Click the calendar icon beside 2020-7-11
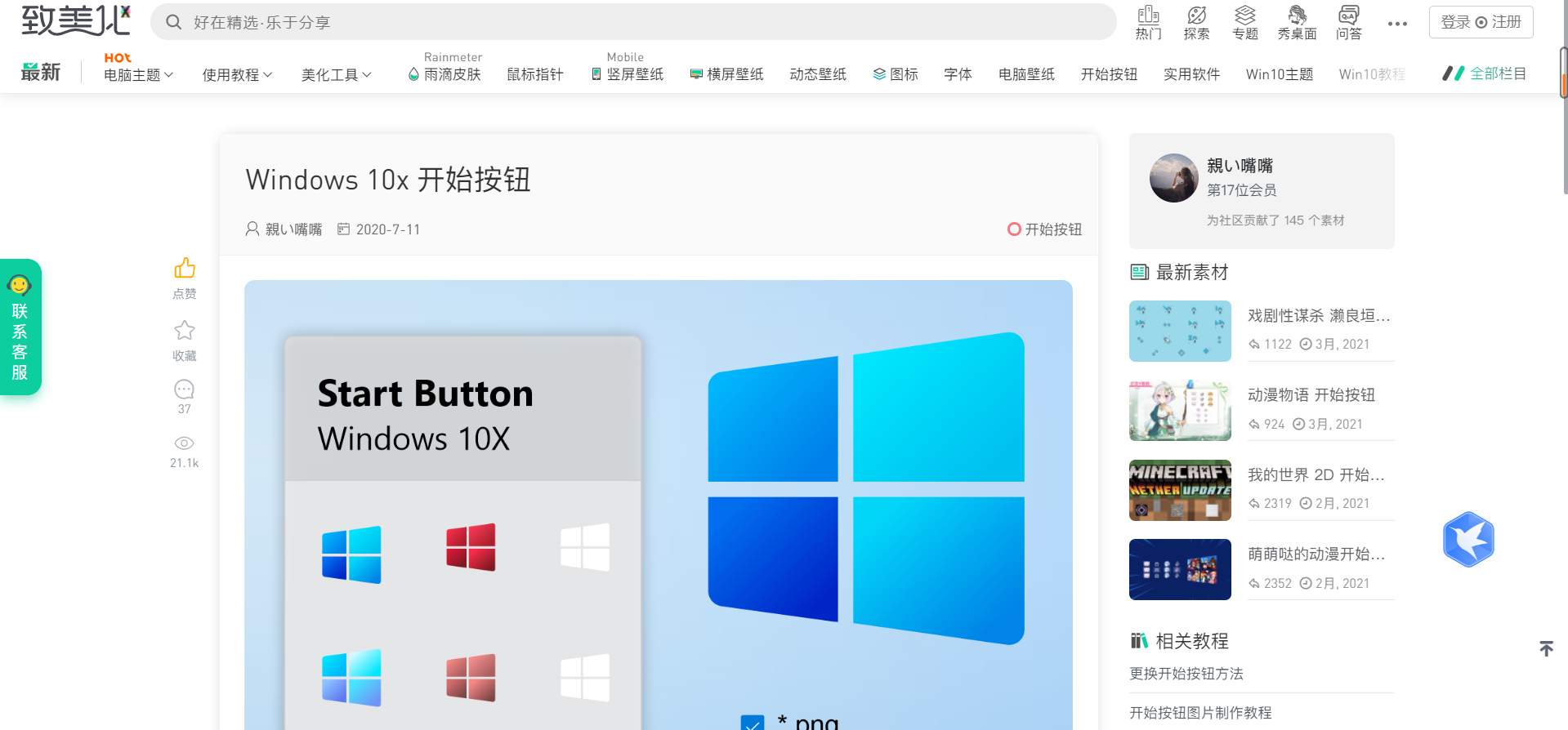 tap(344, 229)
